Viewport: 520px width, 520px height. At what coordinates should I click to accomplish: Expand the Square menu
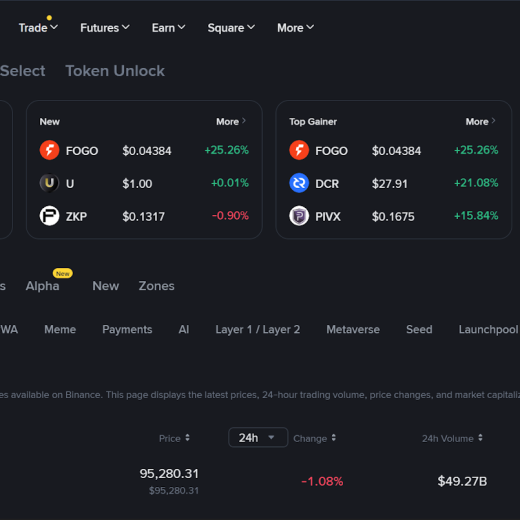(x=231, y=28)
